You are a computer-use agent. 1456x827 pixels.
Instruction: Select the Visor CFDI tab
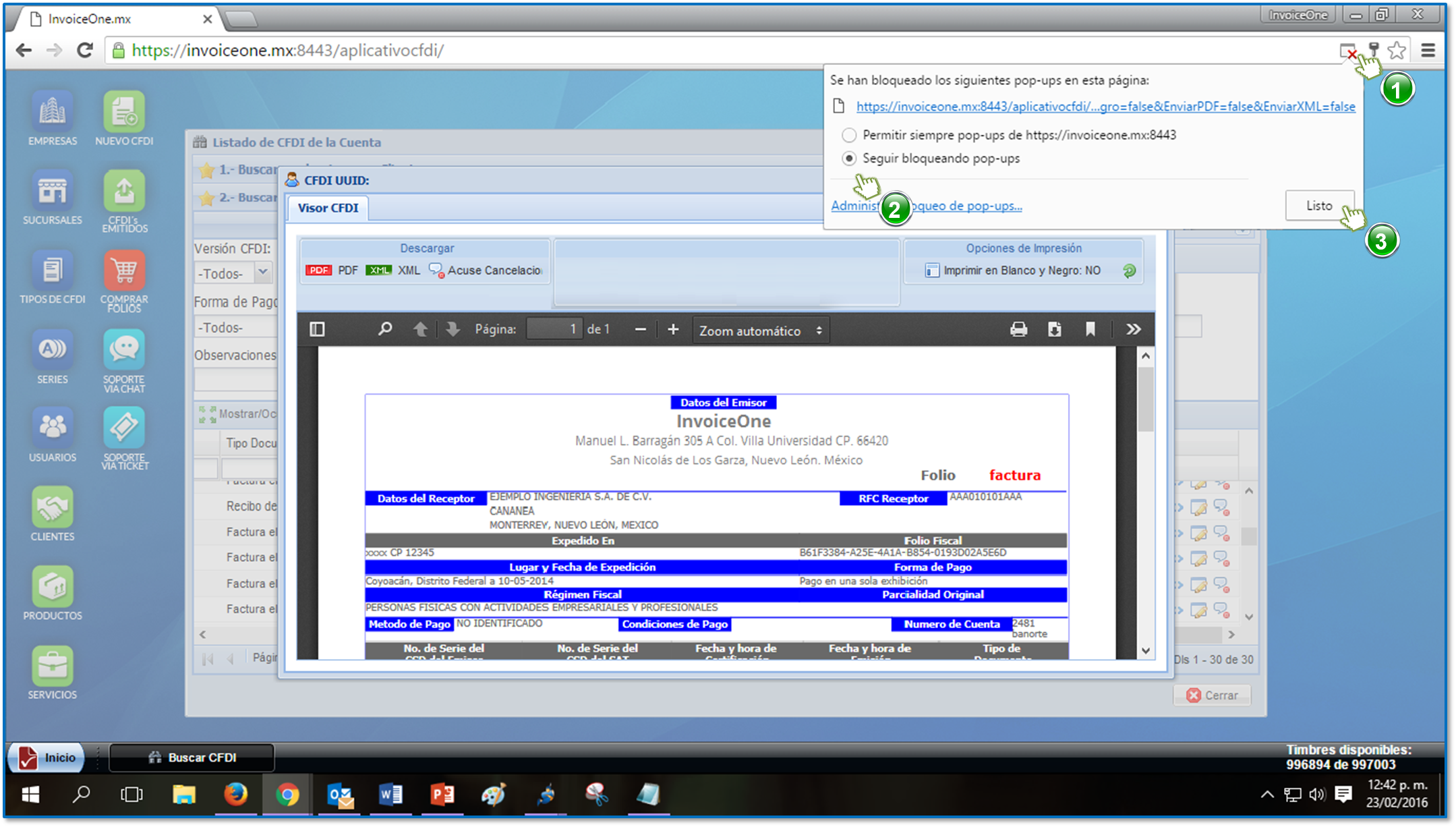point(328,208)
